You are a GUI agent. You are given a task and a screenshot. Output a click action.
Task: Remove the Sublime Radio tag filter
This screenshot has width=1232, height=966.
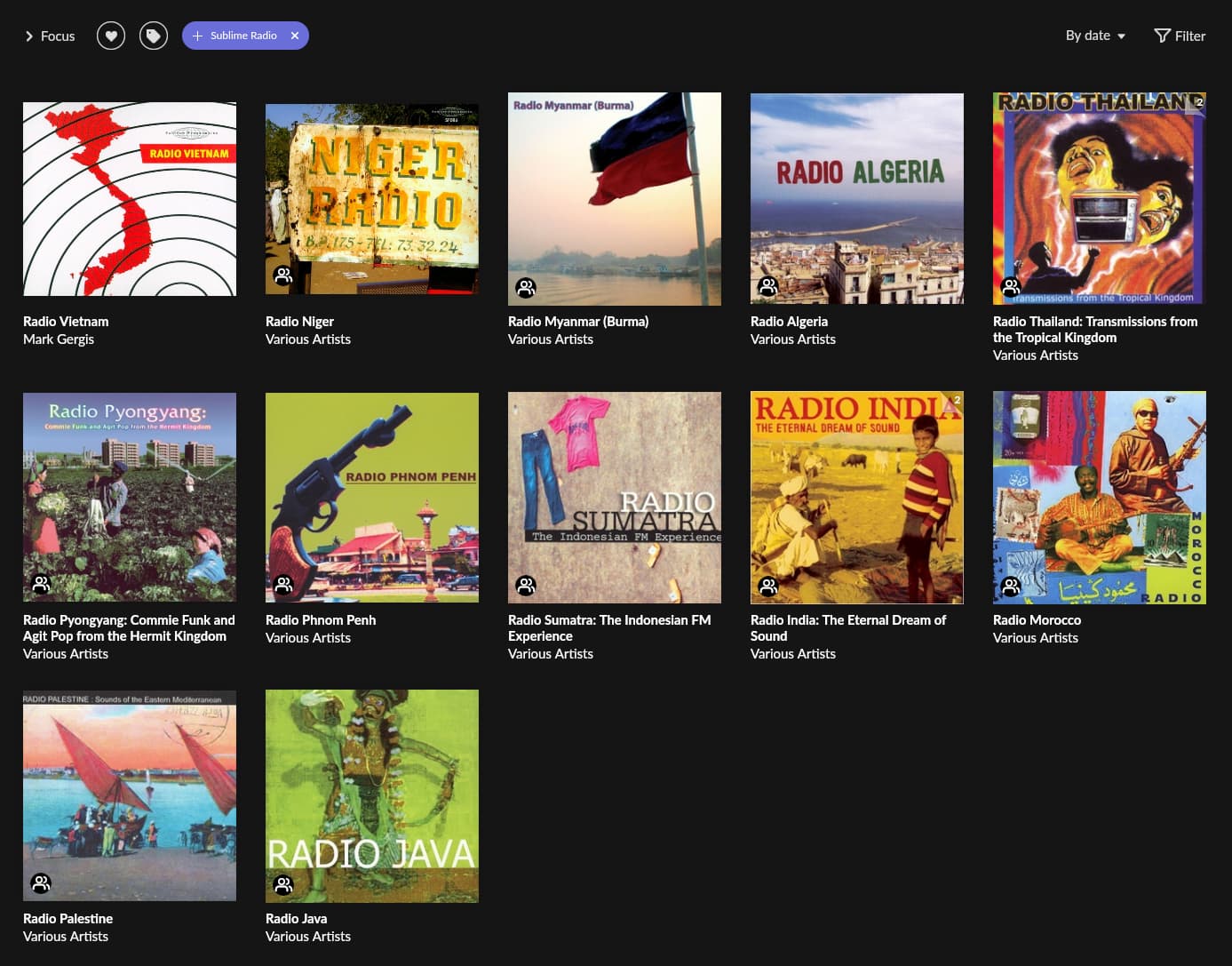[x=295, y=36]
